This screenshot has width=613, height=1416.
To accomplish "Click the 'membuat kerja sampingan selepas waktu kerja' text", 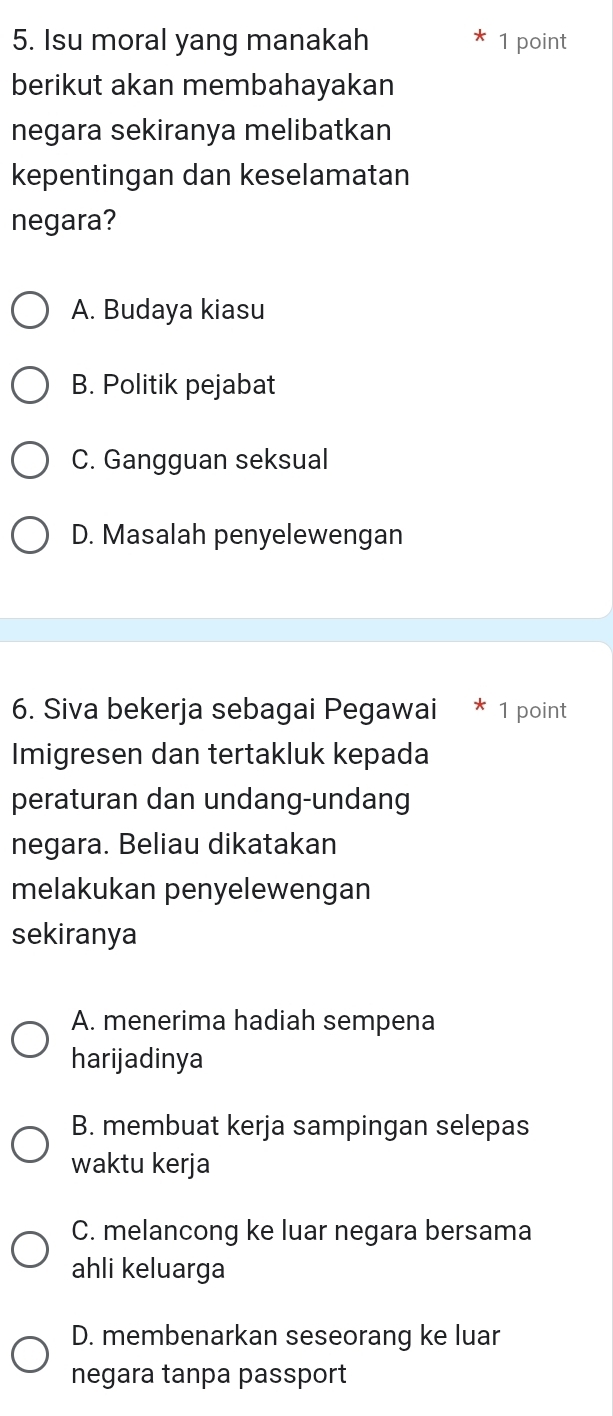I will [300, 1126].
